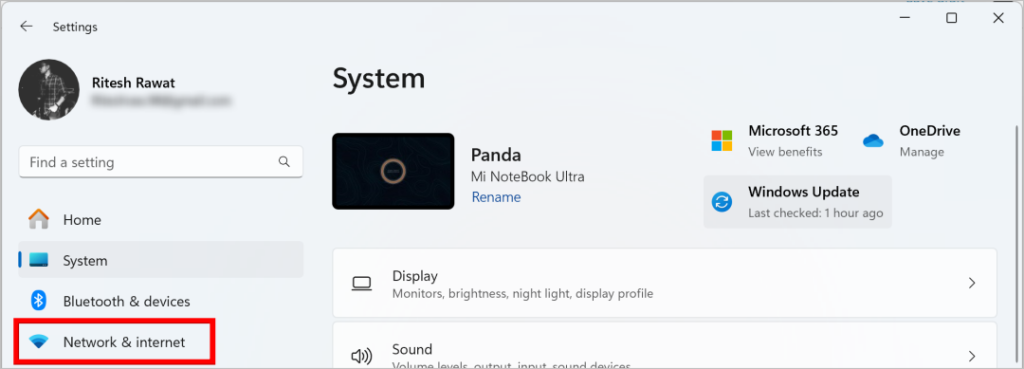
Task: Click the Bluetooth icon
Action: [39, 301]
